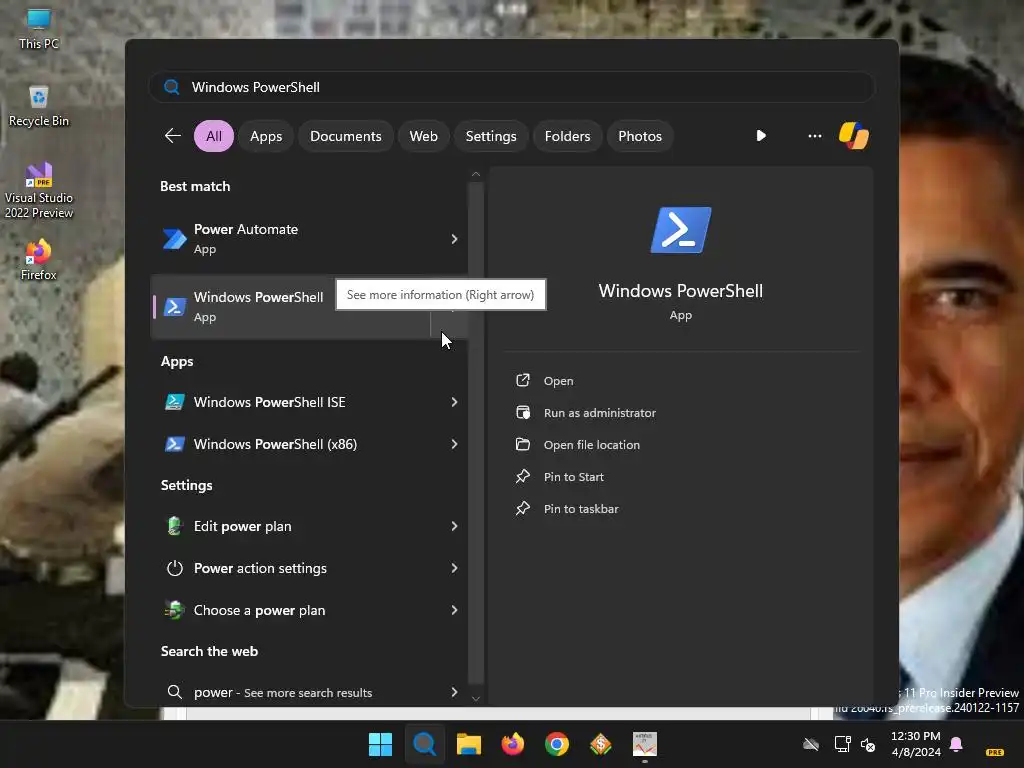Search the web for power

coord(309,692)
